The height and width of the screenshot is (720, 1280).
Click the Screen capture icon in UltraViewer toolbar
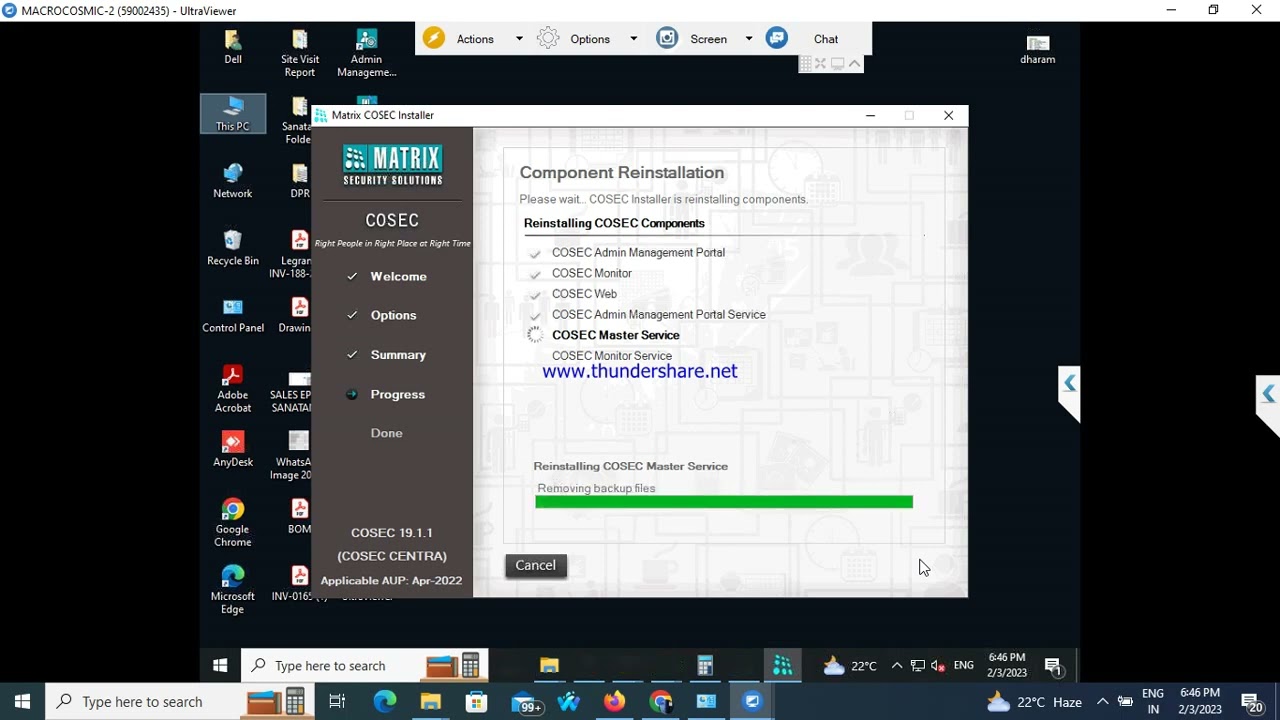(x=667, y=38)
